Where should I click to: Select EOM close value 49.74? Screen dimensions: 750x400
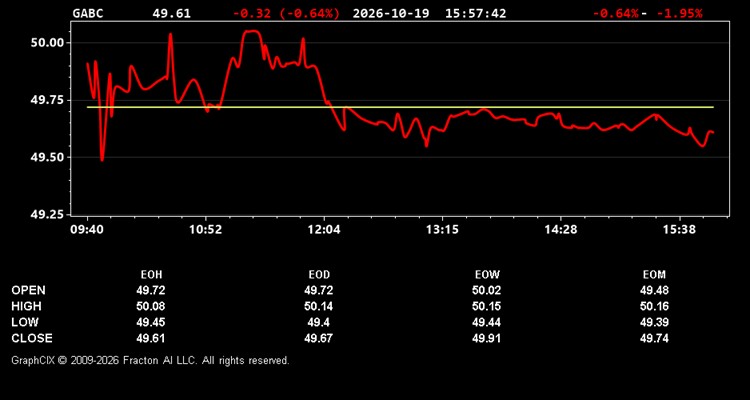tap(654, 338)
